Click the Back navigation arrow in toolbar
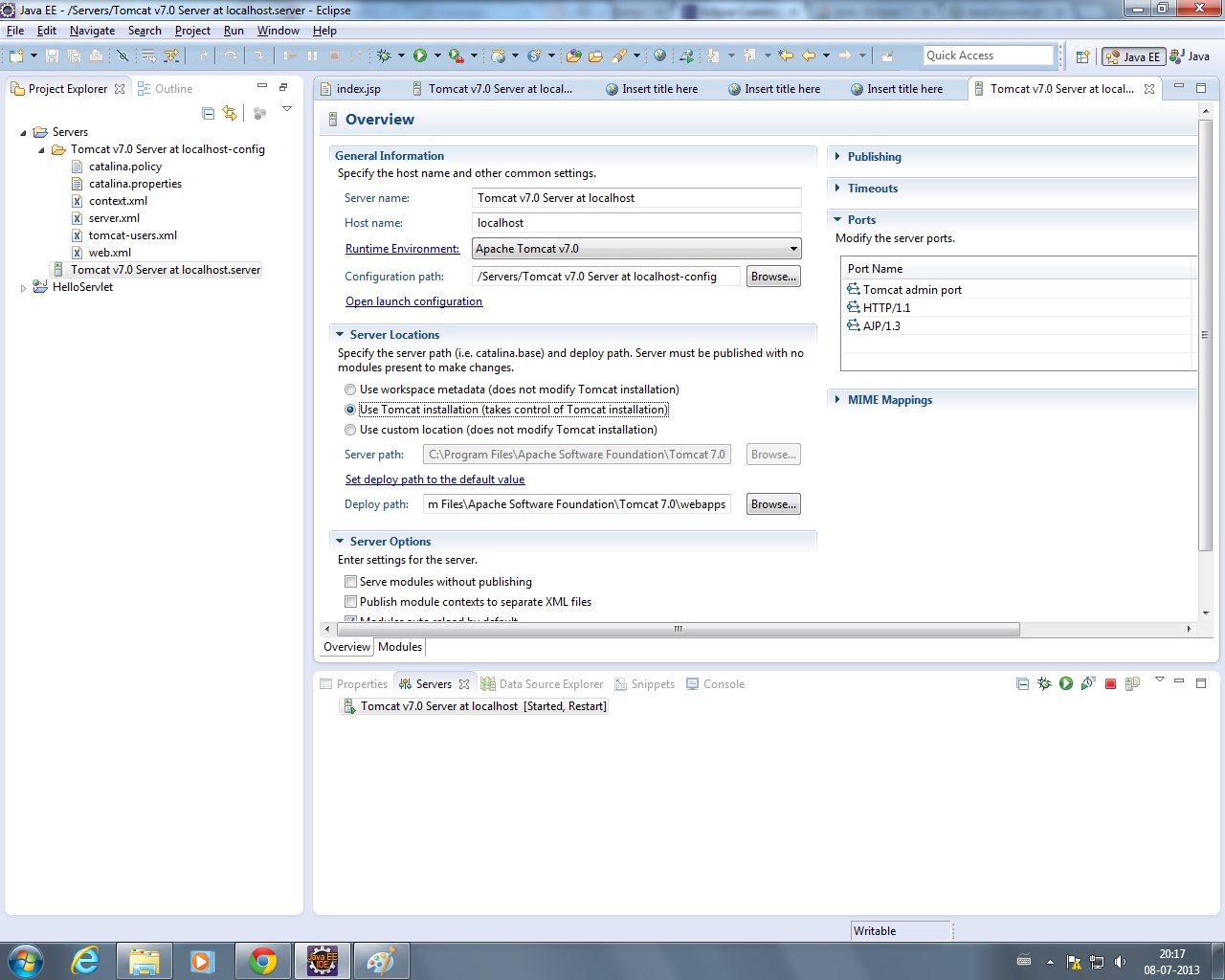1225x980 pixels. pos(809,56)
